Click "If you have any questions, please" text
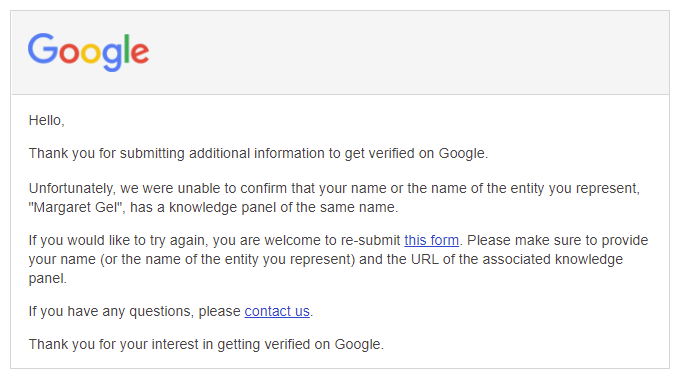682x388 pixels. click(134, 311)
